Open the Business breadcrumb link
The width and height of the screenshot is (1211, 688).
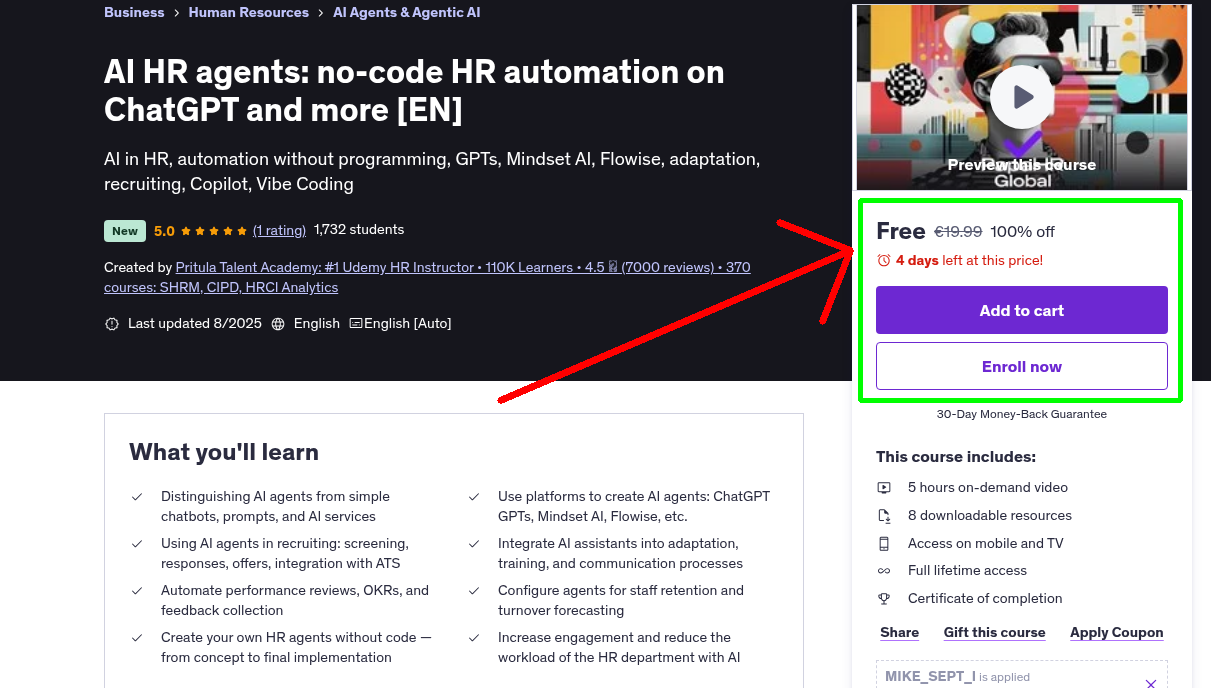134,12
